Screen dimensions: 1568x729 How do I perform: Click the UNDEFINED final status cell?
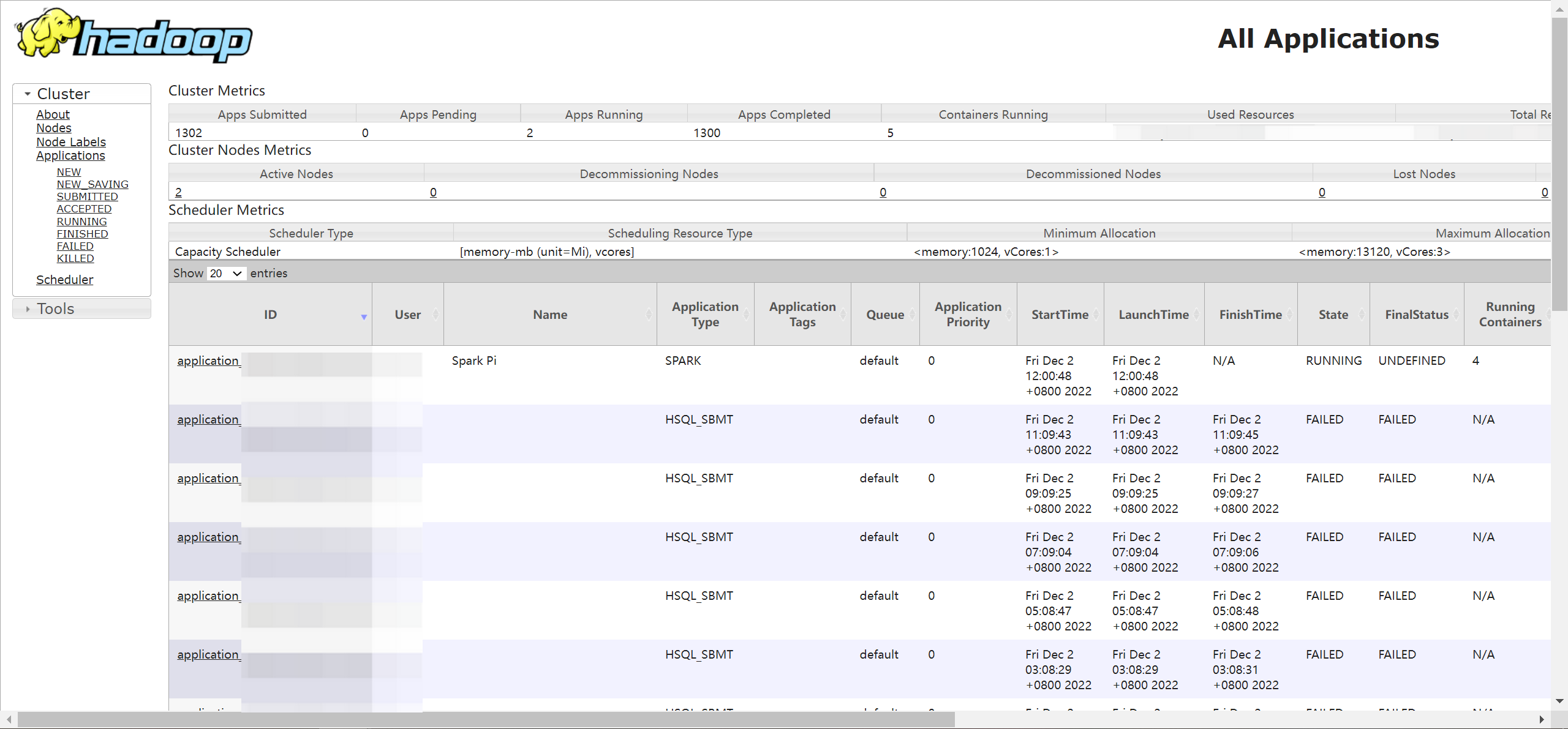tap(1412, 361)
